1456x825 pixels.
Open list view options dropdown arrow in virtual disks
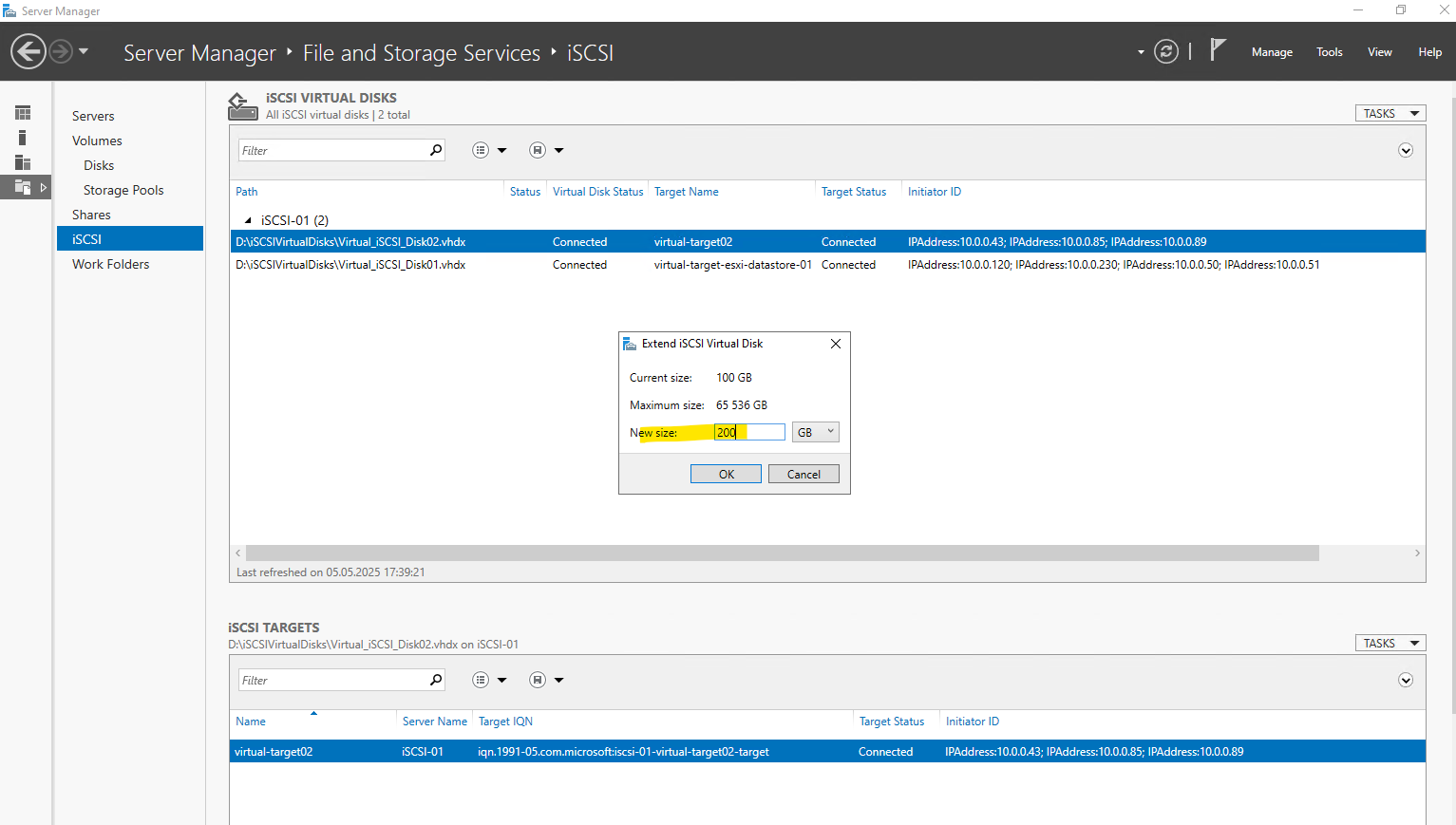(x=502, y=150)
